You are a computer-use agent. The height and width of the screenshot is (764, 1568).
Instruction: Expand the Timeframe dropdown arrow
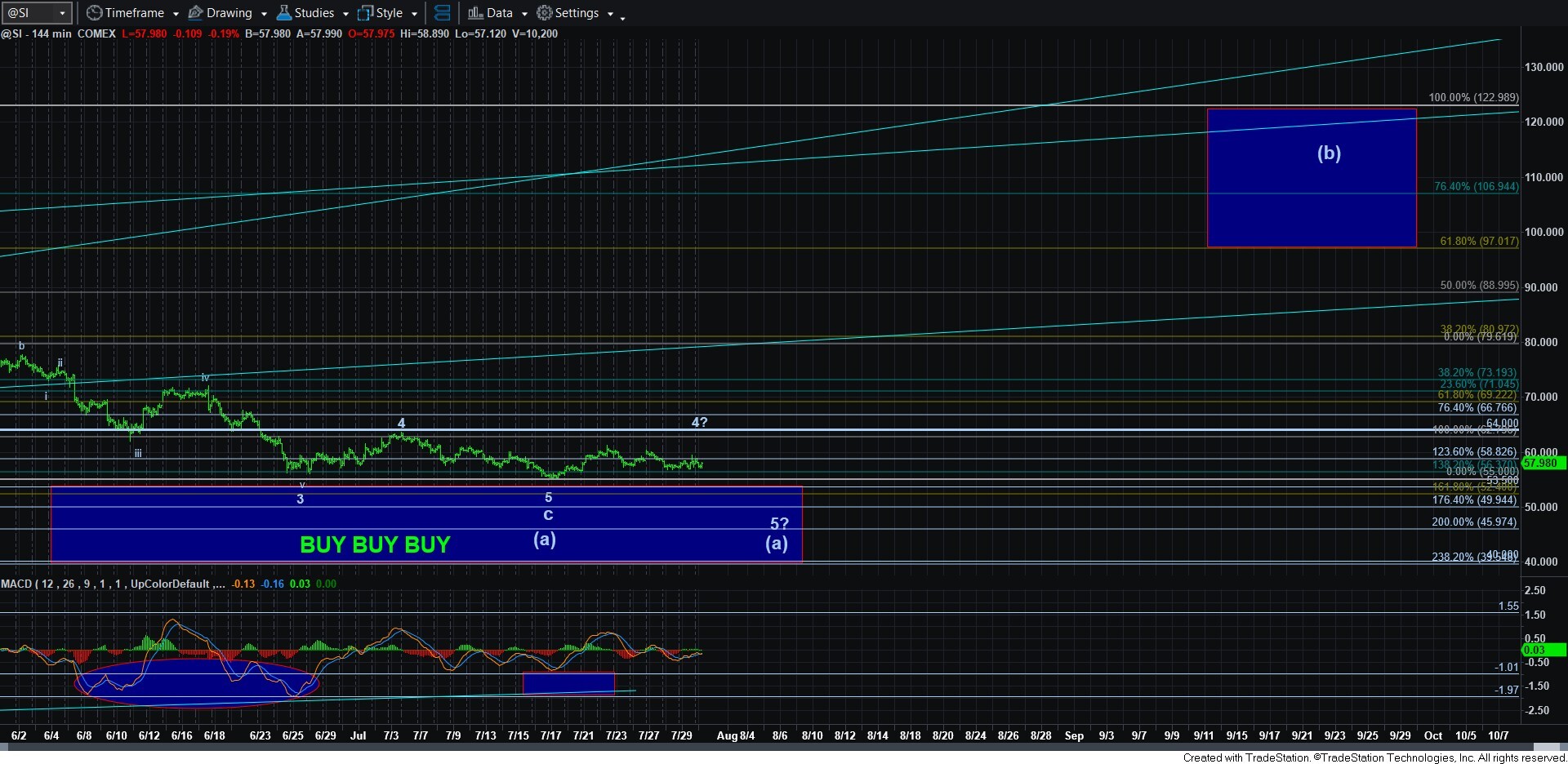176,14
